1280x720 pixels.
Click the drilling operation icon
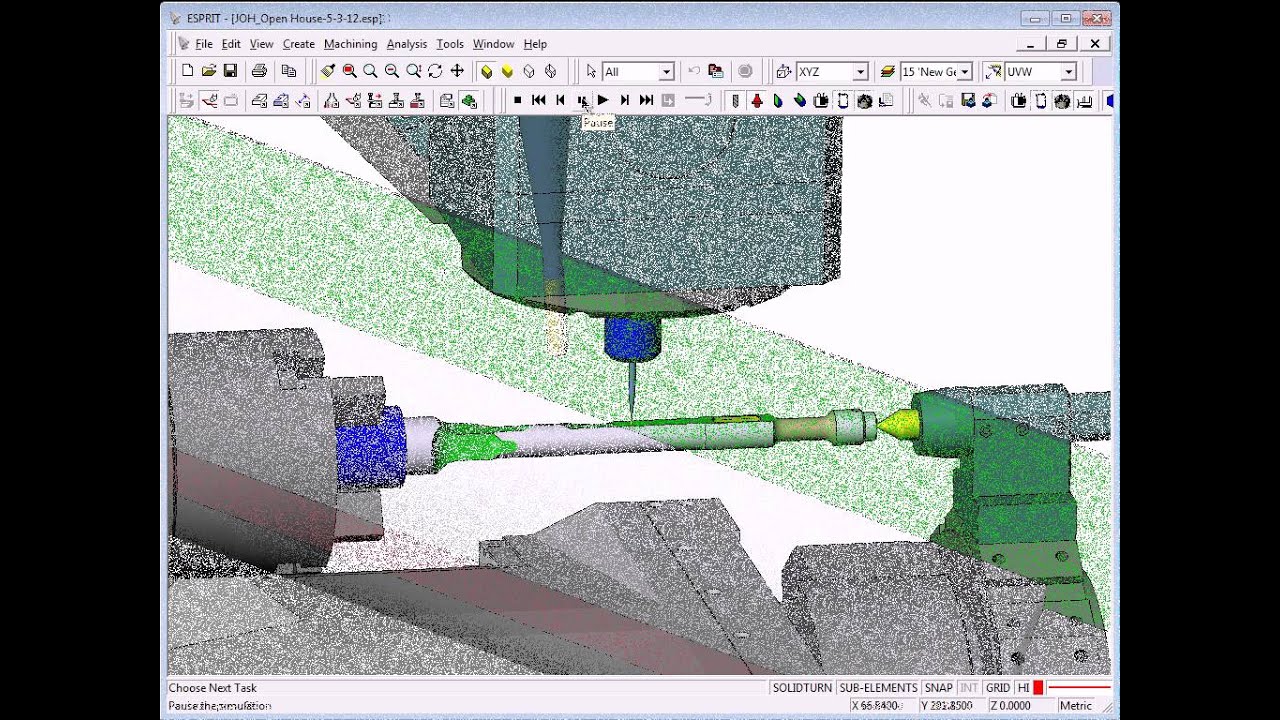click(x=396, y=100)
